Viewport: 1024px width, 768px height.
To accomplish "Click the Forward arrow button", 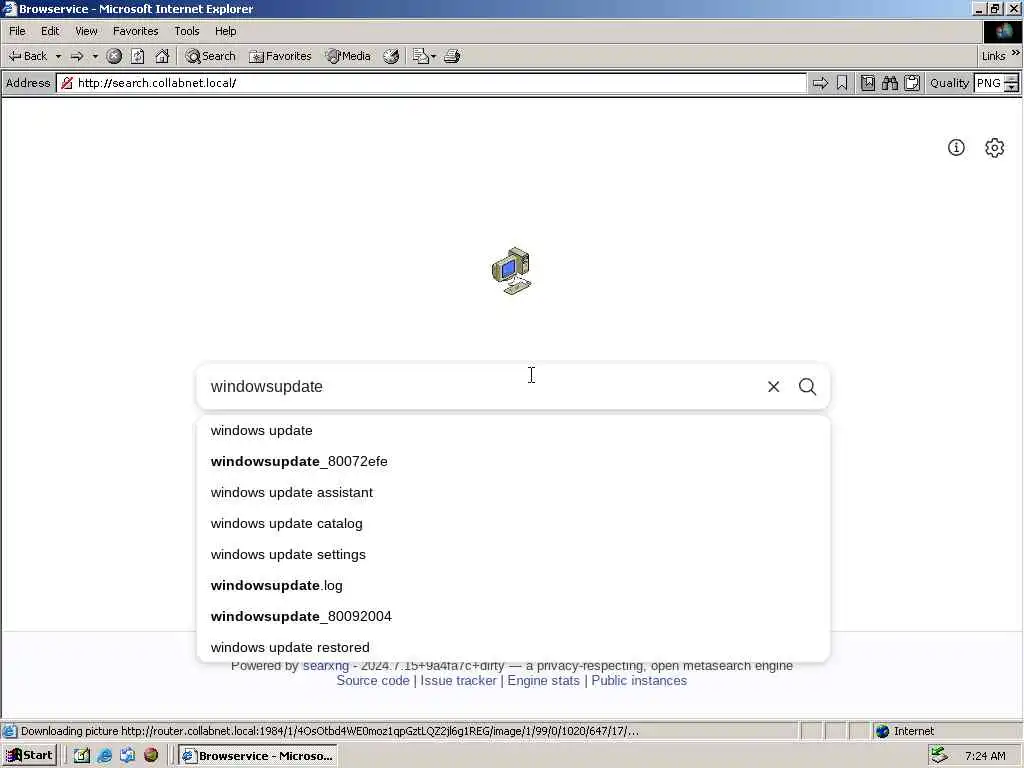I will pyautogui.click(x=76, y=56).
